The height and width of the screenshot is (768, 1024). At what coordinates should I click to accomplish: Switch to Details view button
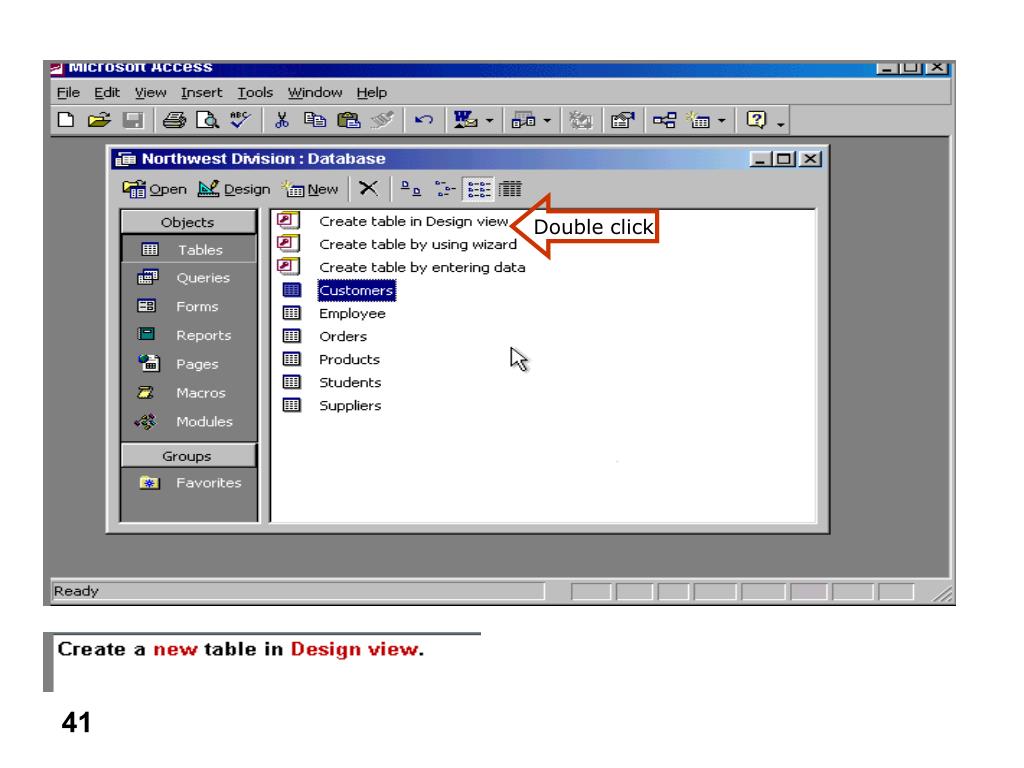coord(510,189)
